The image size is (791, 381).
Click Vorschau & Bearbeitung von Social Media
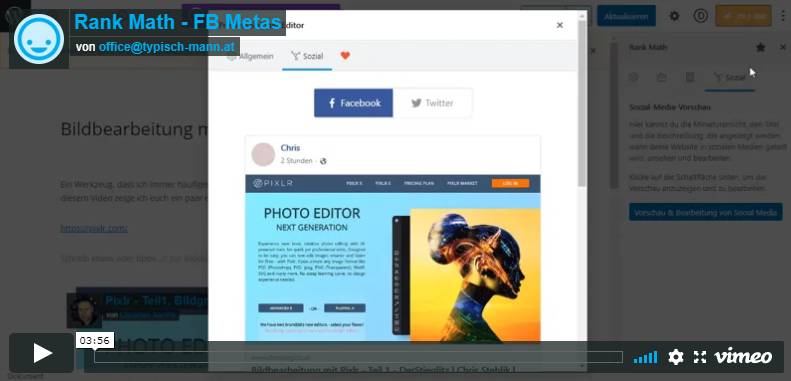(x=706, y=212)
